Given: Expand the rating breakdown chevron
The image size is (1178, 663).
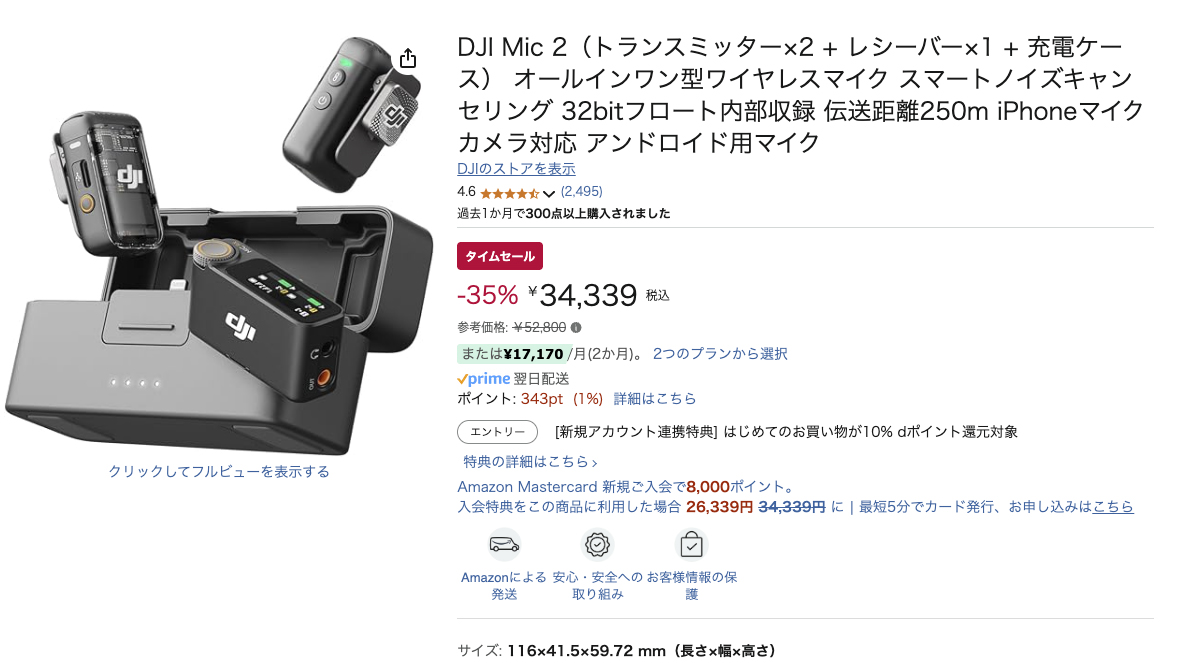Looking at the screenshot, I should click(x=549, y=194).
